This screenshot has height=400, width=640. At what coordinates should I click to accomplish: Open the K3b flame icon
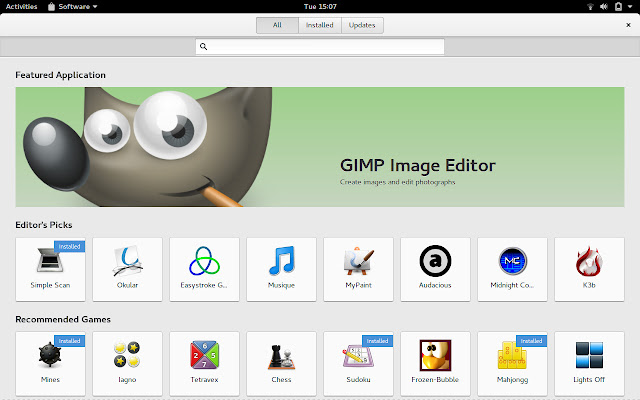(589, 261)
